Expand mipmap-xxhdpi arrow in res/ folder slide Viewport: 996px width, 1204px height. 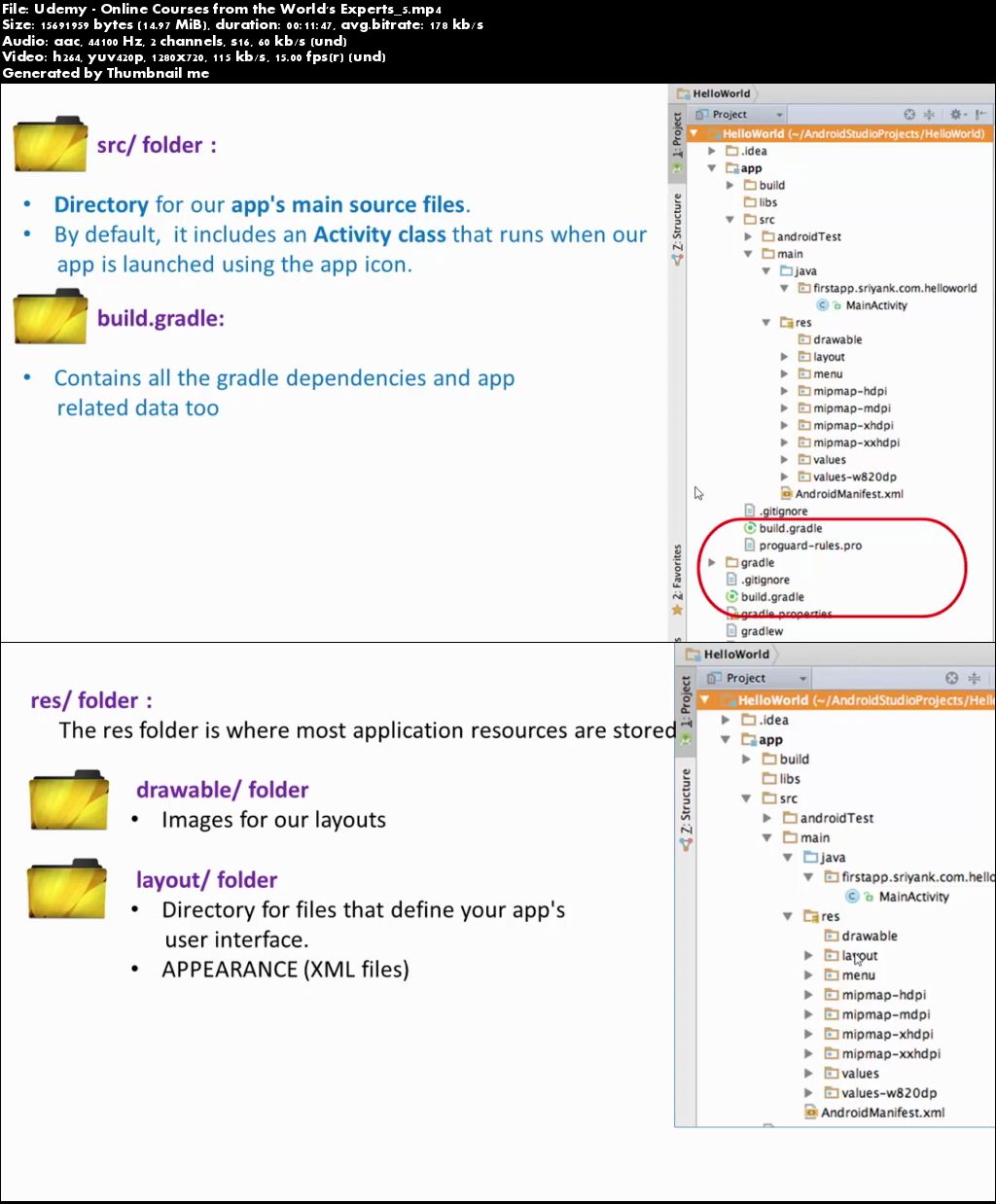coord(808,1054)
